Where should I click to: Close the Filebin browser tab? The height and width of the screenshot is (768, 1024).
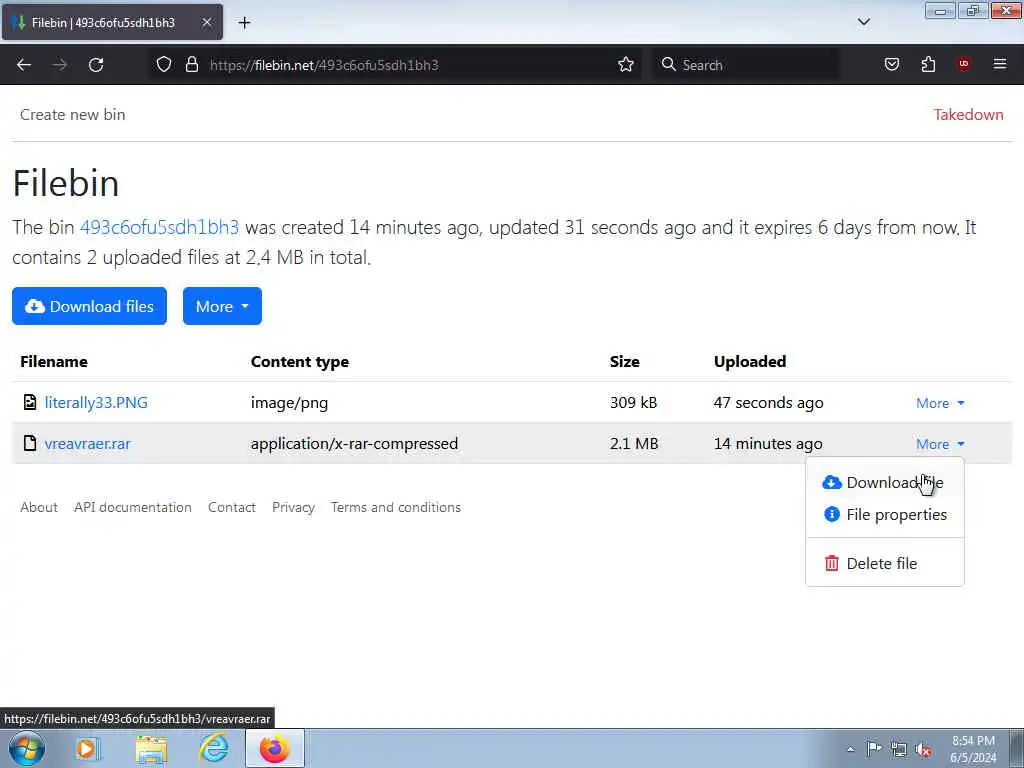[x=206, y=22]
